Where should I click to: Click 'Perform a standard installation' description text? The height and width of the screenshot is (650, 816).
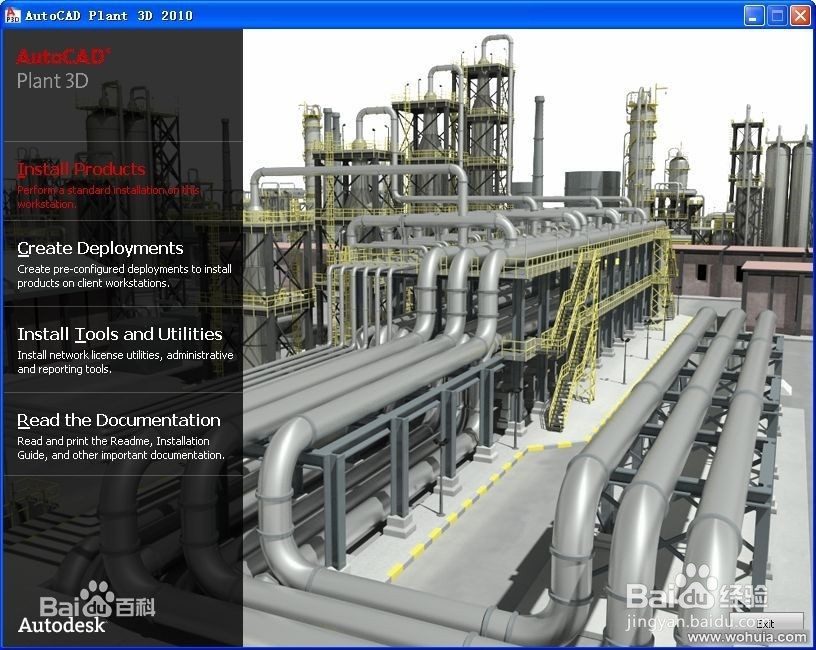coord(108,197)
